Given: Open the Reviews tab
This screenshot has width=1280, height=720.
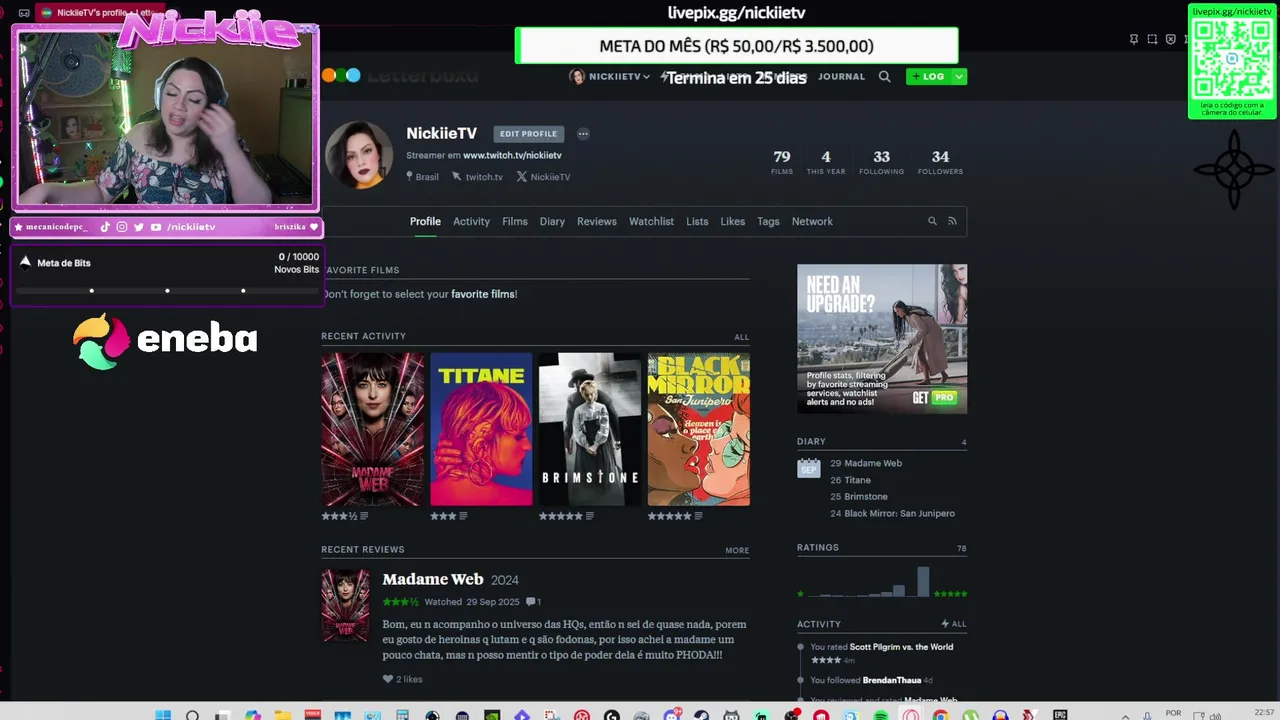Looking at the screenshot, I should (x=597, y=221).
